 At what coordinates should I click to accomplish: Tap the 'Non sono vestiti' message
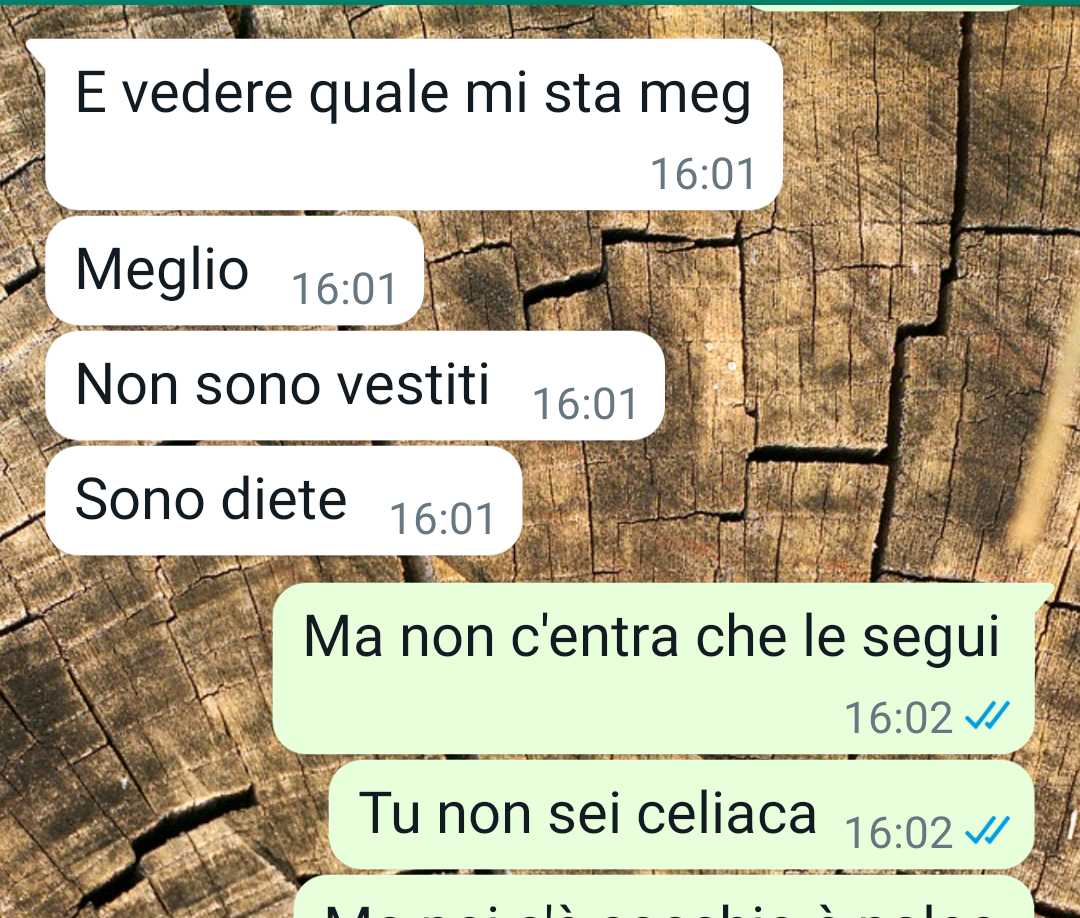(355, 386)
